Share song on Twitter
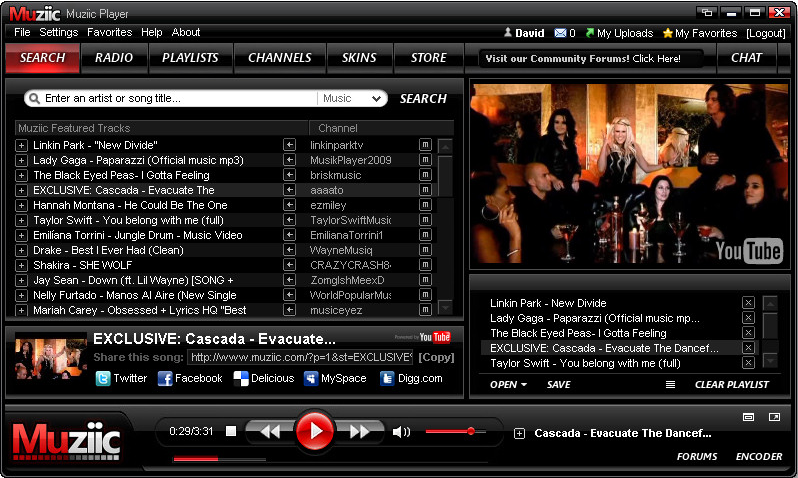The width and height of the screenshot is (798, 478). click(121, 379)
